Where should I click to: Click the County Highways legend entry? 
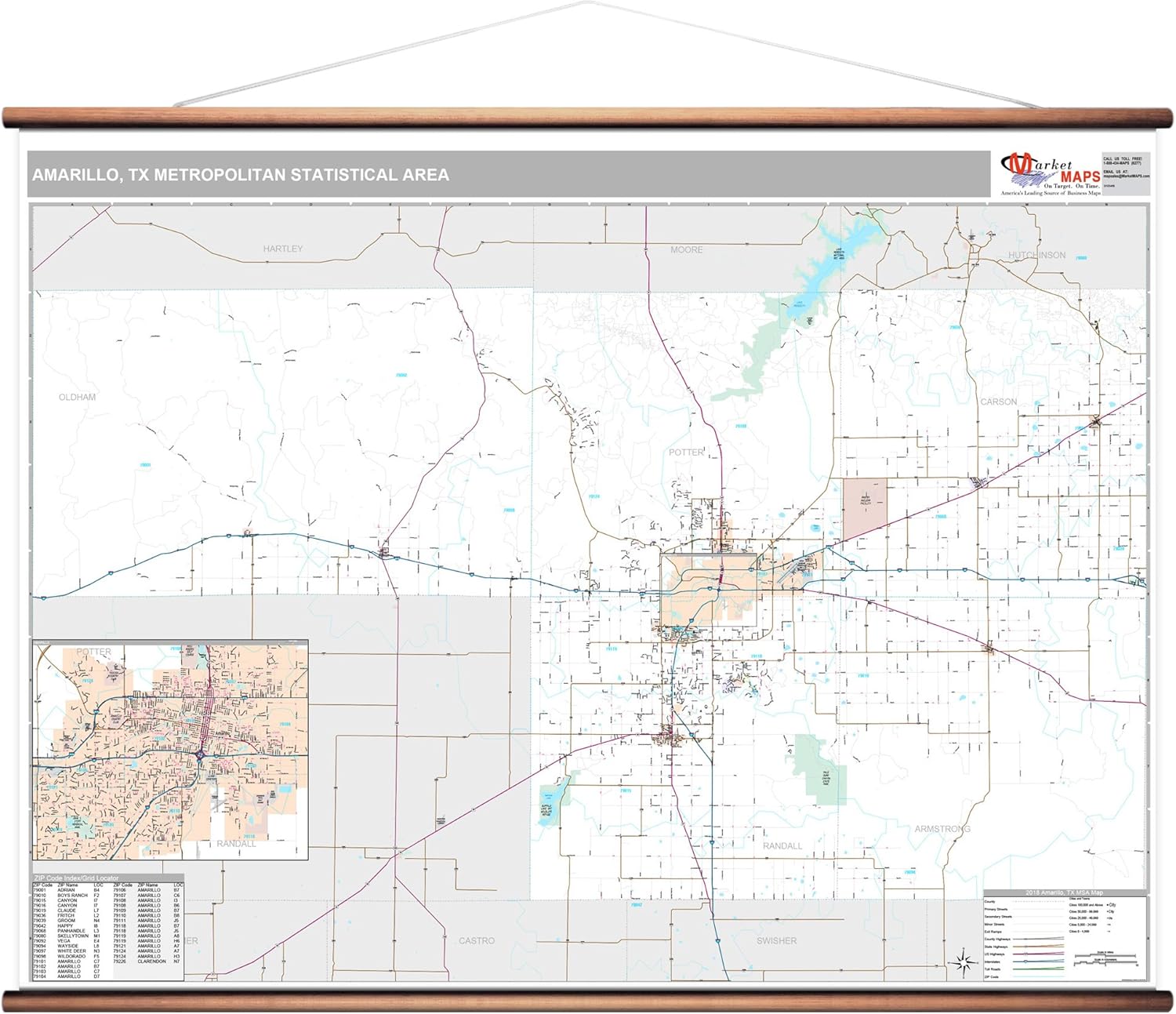tap(1024, 939)
